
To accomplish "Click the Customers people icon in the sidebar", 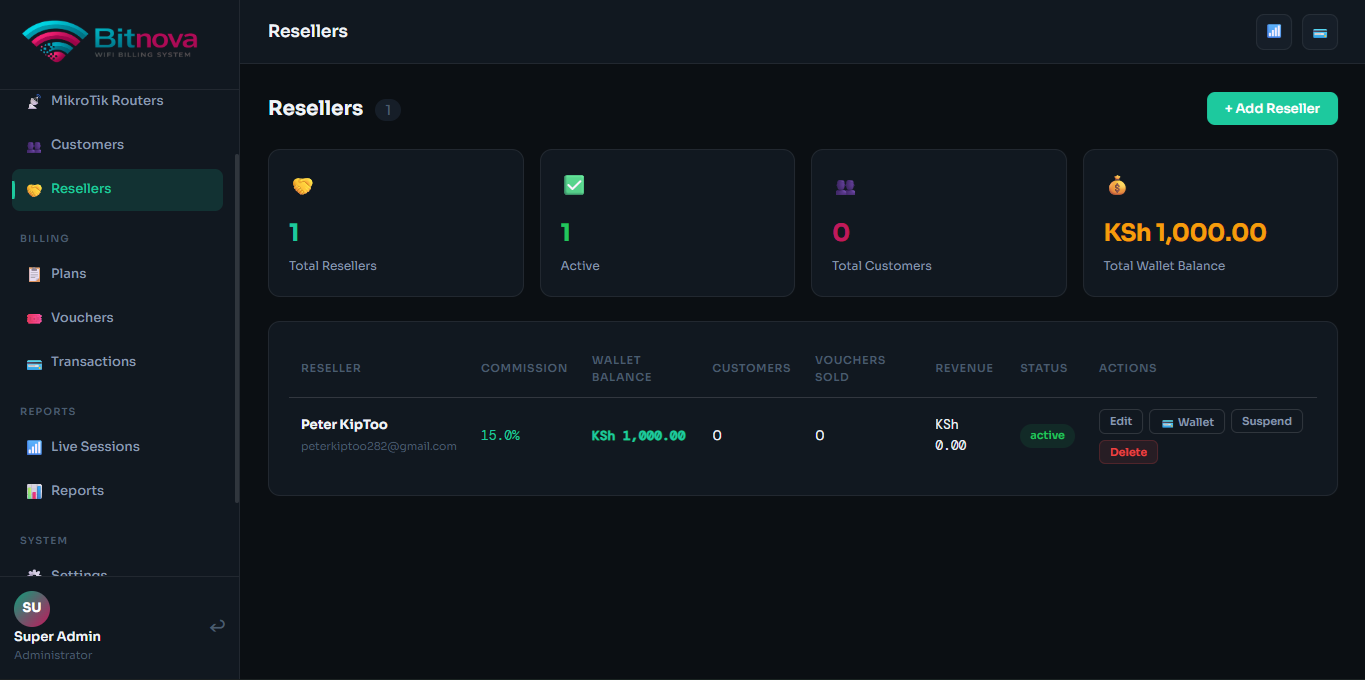I will tap(34, 145).
